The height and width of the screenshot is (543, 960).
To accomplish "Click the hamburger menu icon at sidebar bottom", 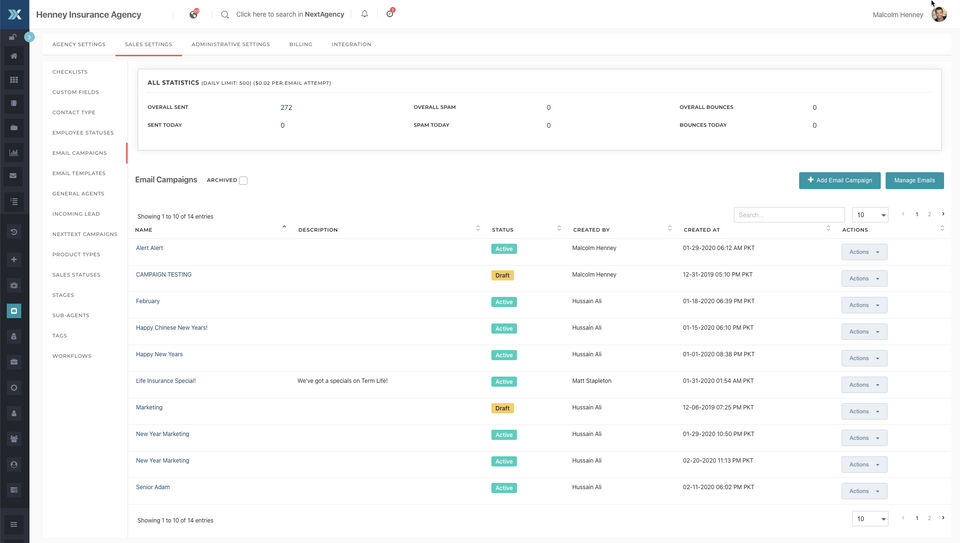I will pyautogui.click(x=14, y=524).
